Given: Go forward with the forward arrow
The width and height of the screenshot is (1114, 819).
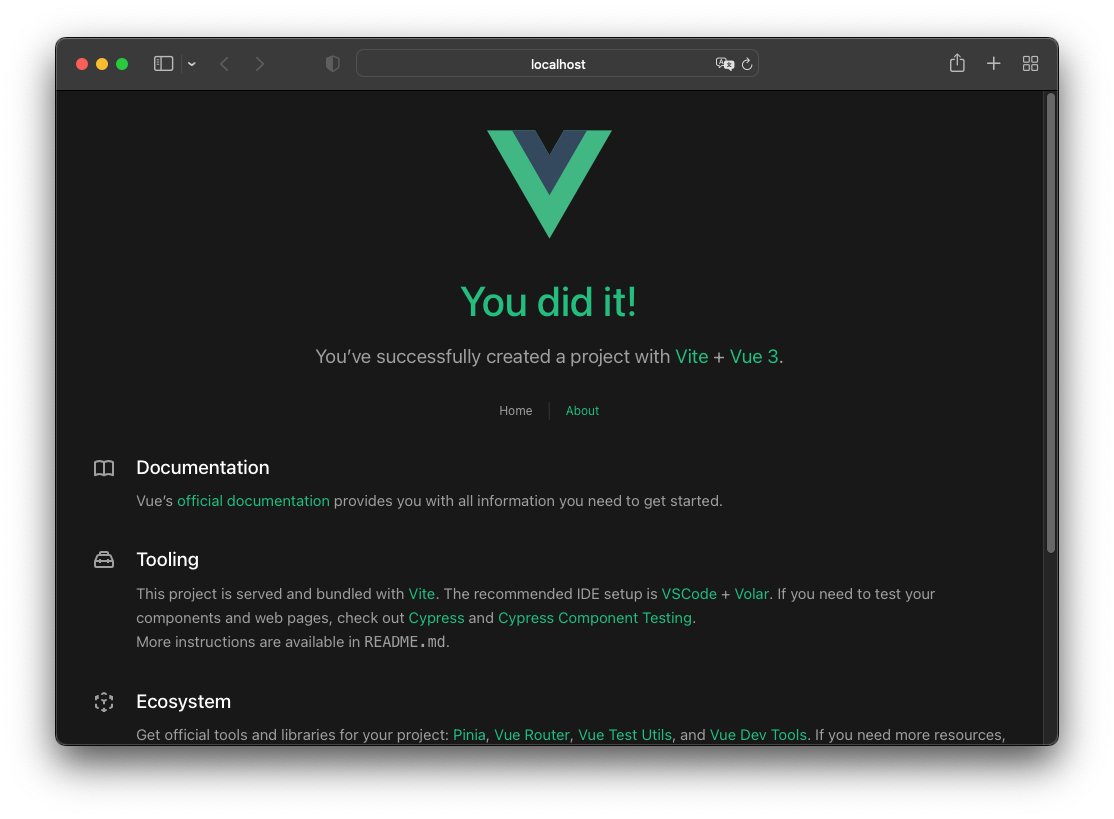Looking at the screenshot, I should [259, 64].
